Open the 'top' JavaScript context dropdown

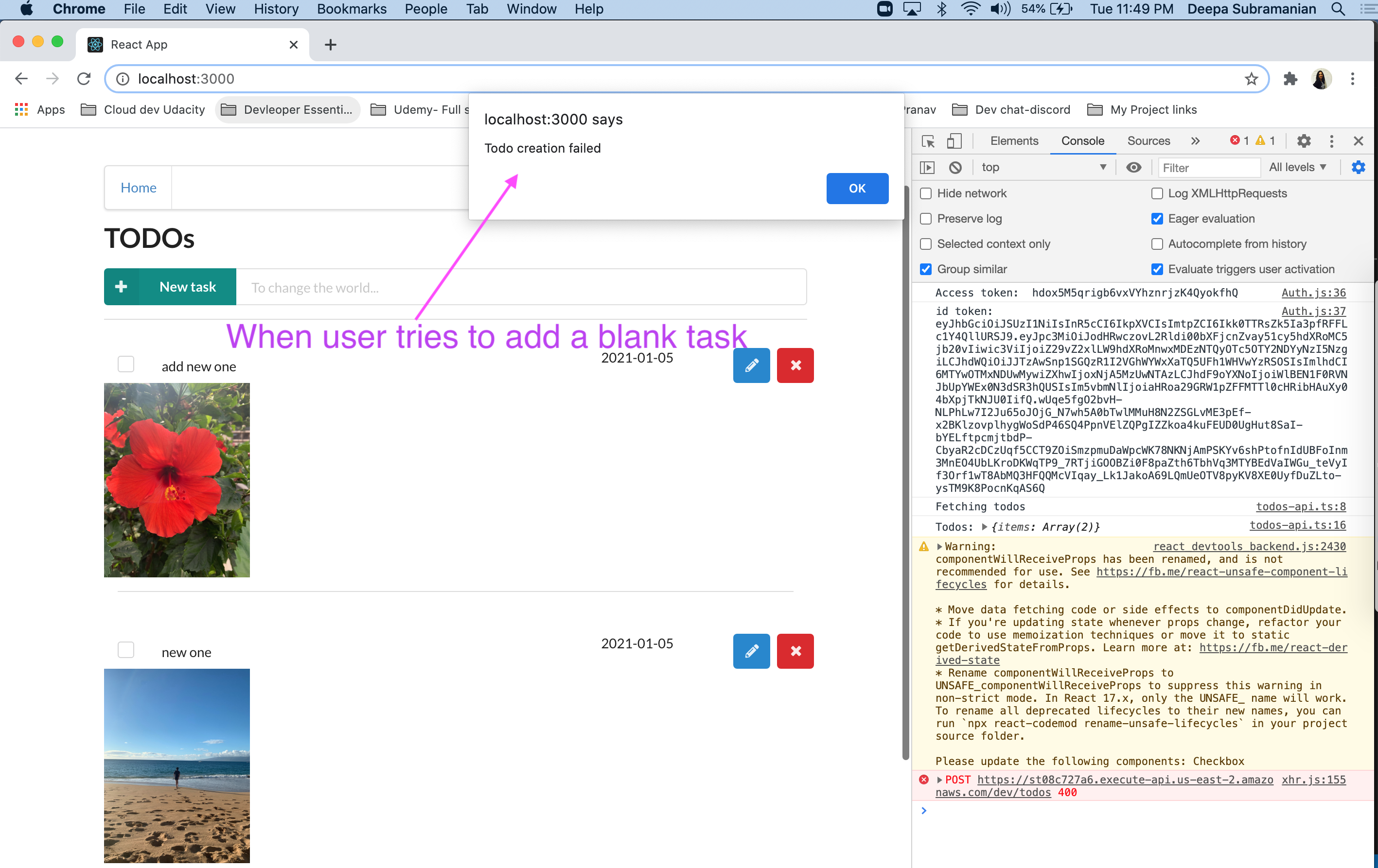point(1042,167)
